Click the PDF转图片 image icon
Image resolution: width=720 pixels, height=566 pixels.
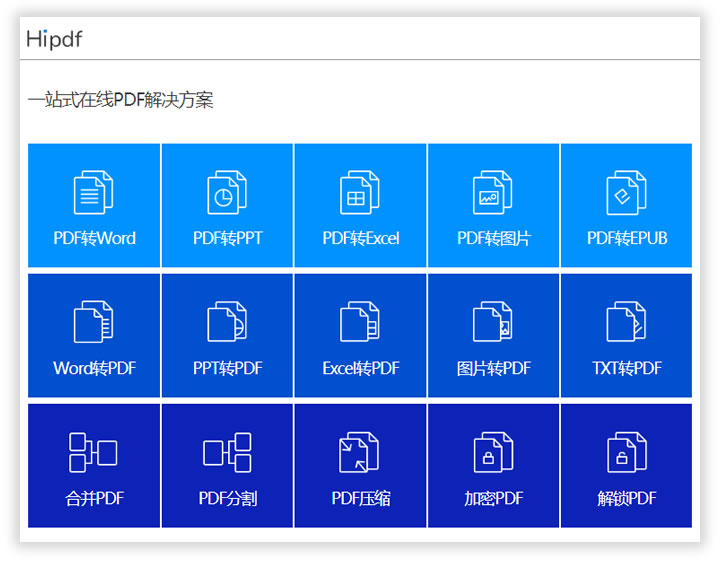[493, 192]
